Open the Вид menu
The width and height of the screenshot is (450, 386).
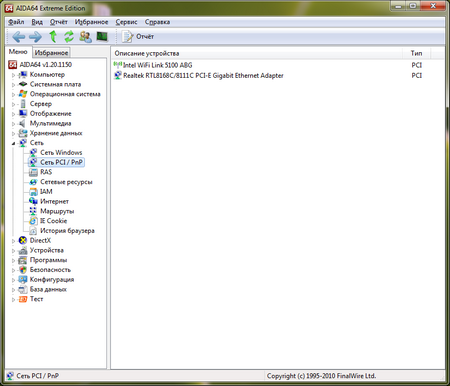pos(37,22)
